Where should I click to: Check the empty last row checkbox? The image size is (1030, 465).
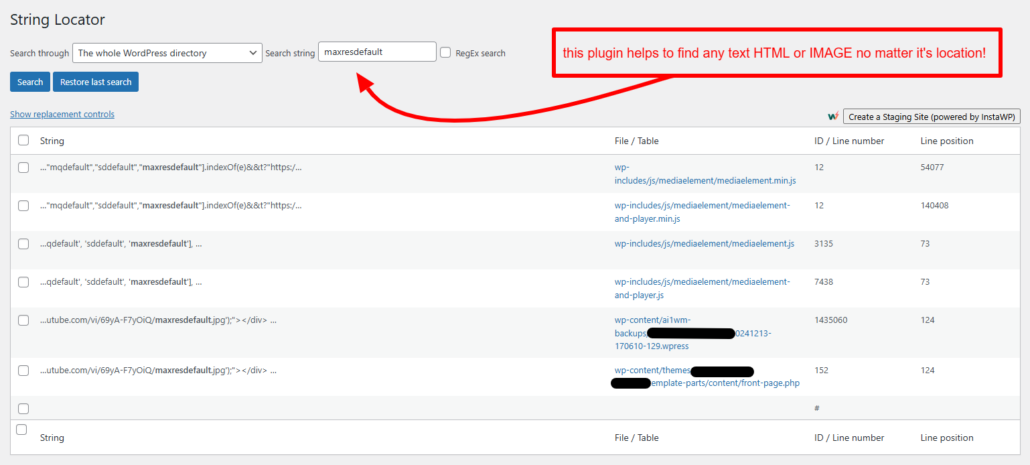tap(24, 409)
